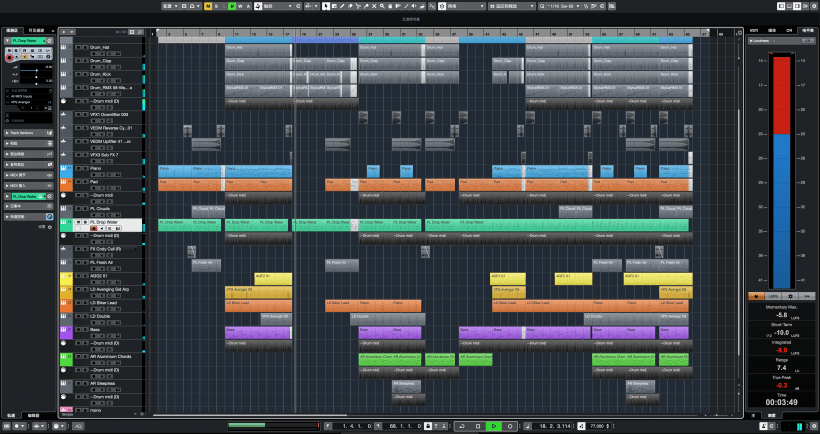
Task: Select the Line drawing tool
Action: pos(406,6)
